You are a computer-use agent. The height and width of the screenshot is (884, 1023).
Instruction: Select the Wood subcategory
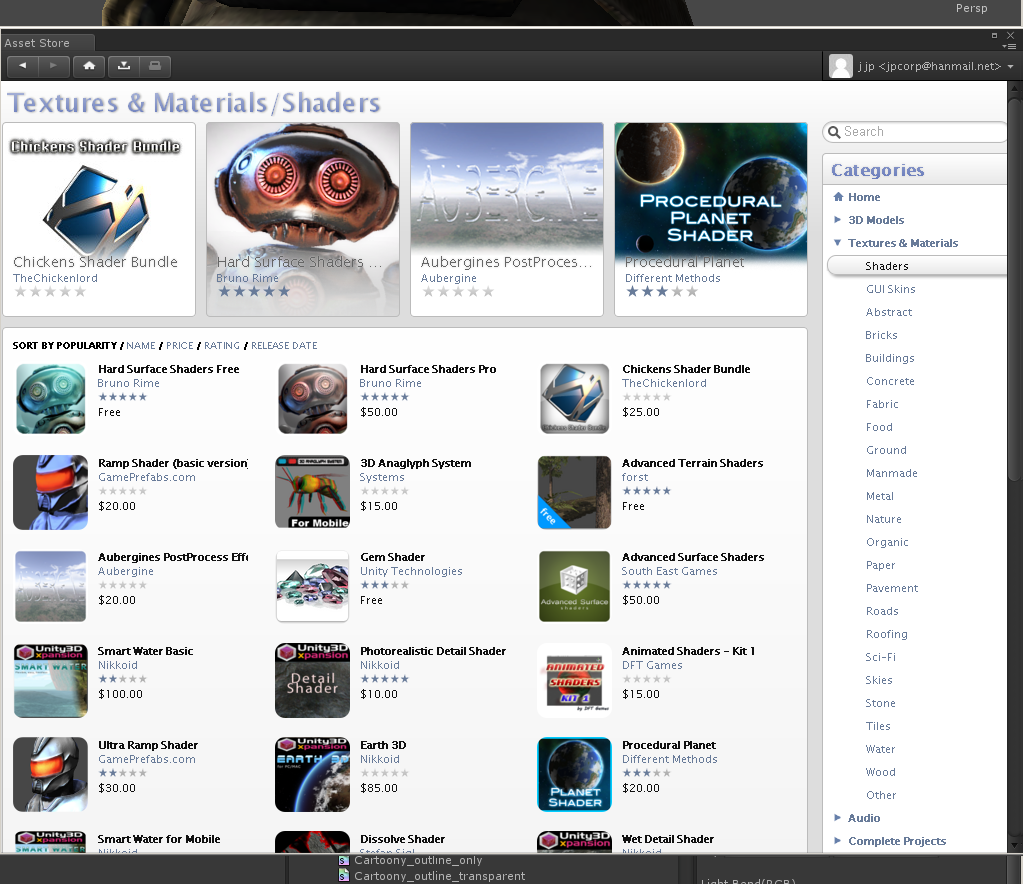(880, 772)
